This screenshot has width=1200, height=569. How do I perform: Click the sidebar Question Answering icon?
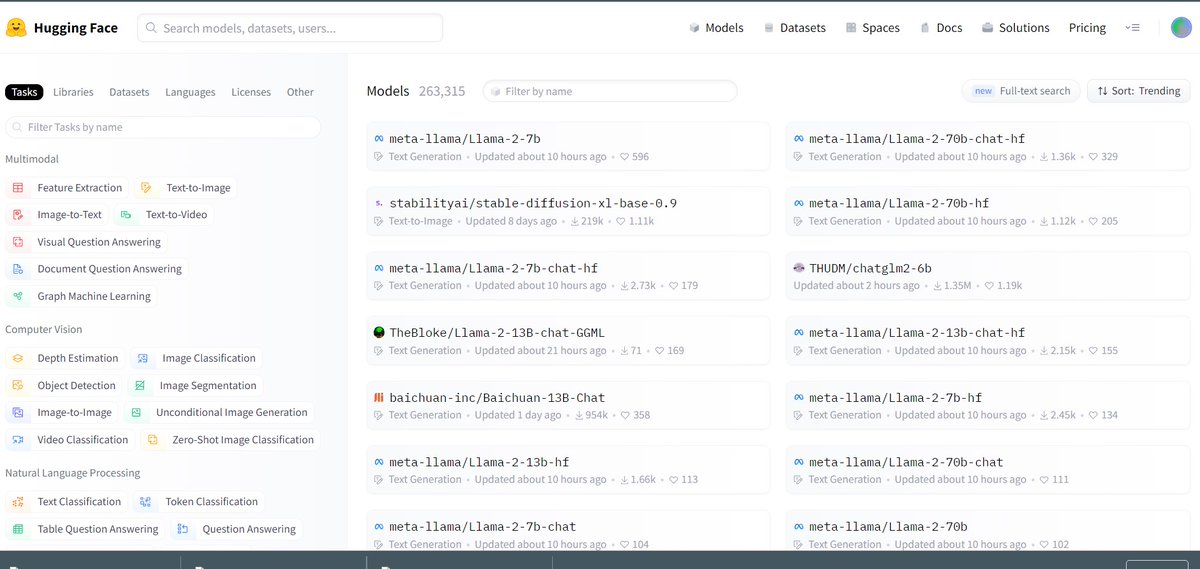pyautogui.click(x=183, y=529)
